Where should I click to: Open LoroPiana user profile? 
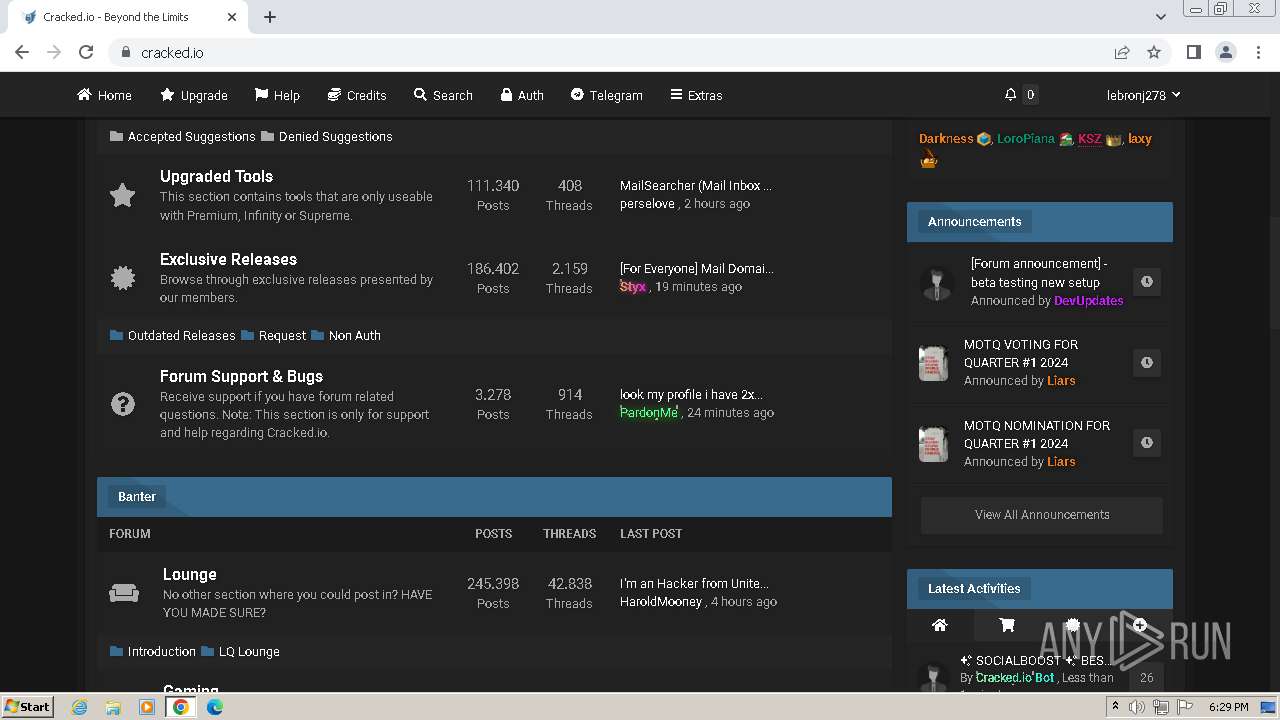click(1026, 139)
